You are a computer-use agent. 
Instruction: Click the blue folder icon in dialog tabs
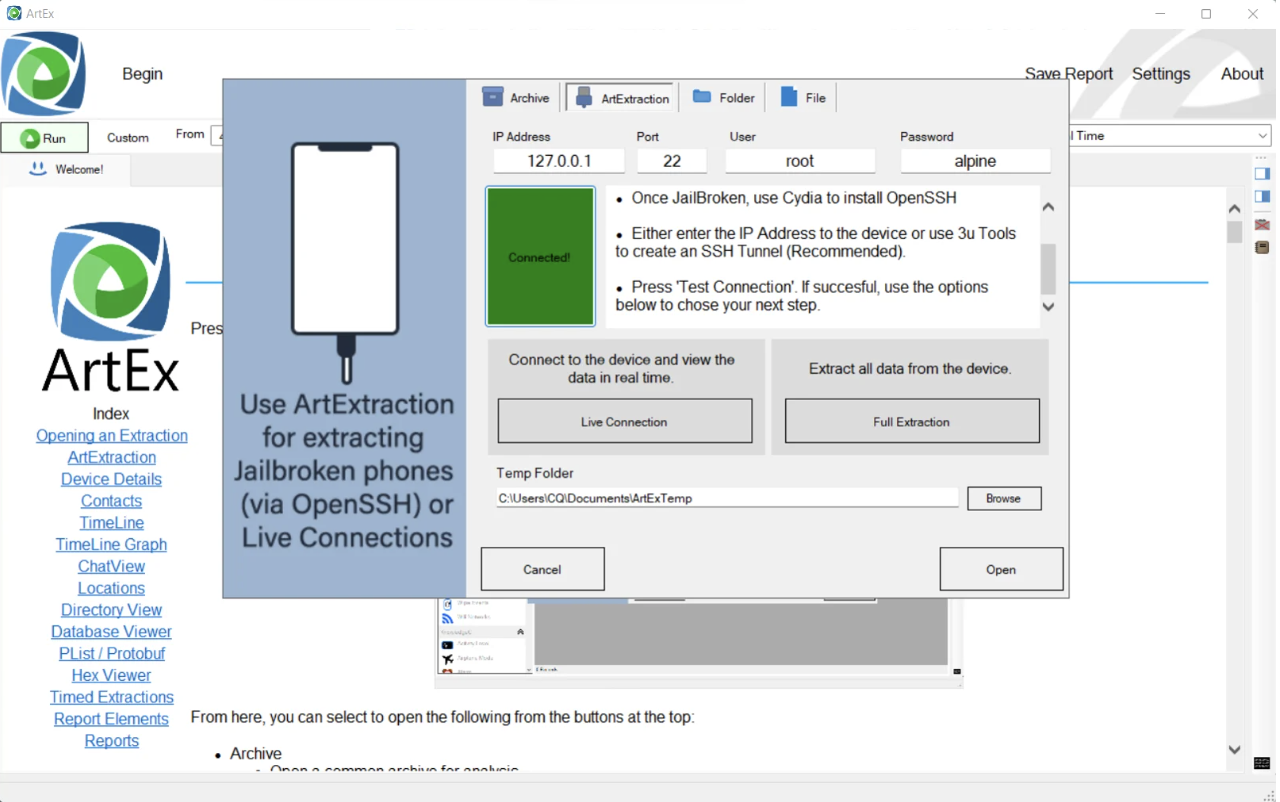click(x=702, y=96)
